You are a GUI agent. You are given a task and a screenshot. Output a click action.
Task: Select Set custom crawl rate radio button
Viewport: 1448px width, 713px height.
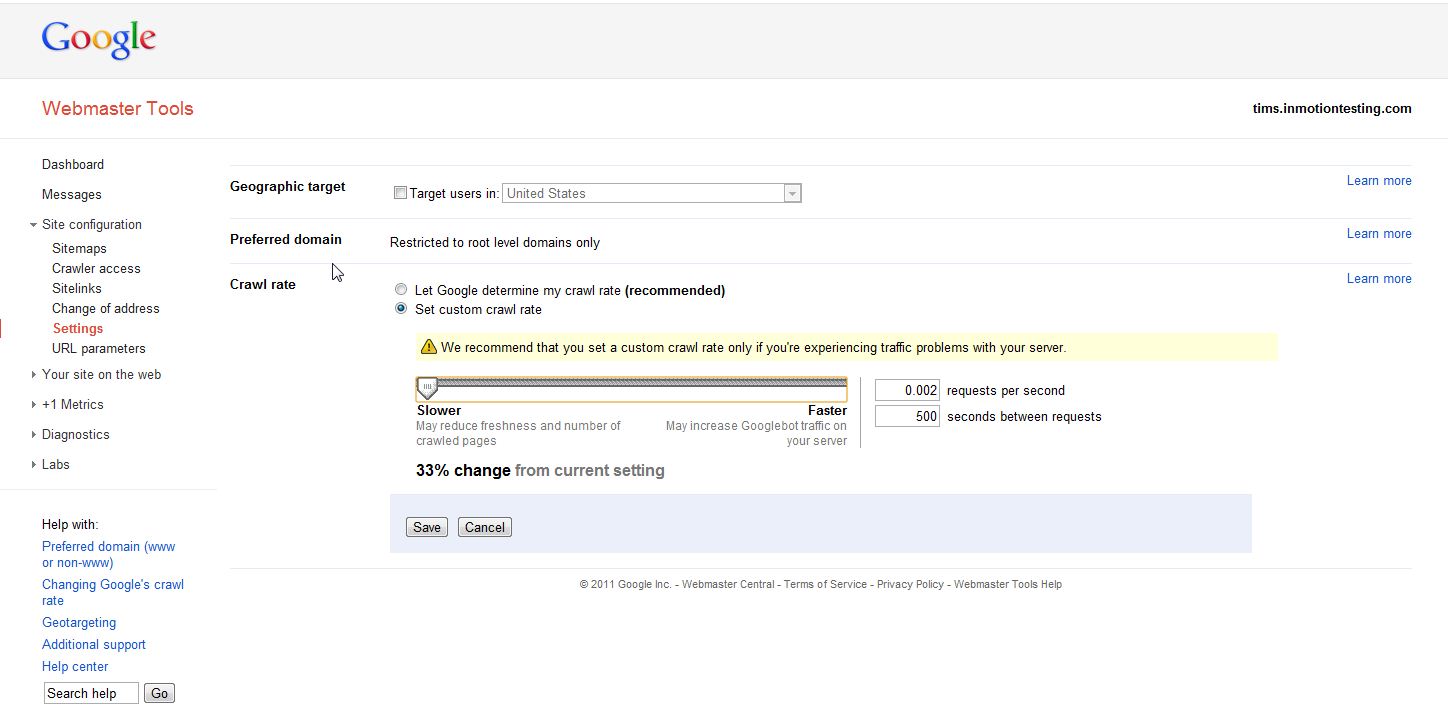point(401,309)
